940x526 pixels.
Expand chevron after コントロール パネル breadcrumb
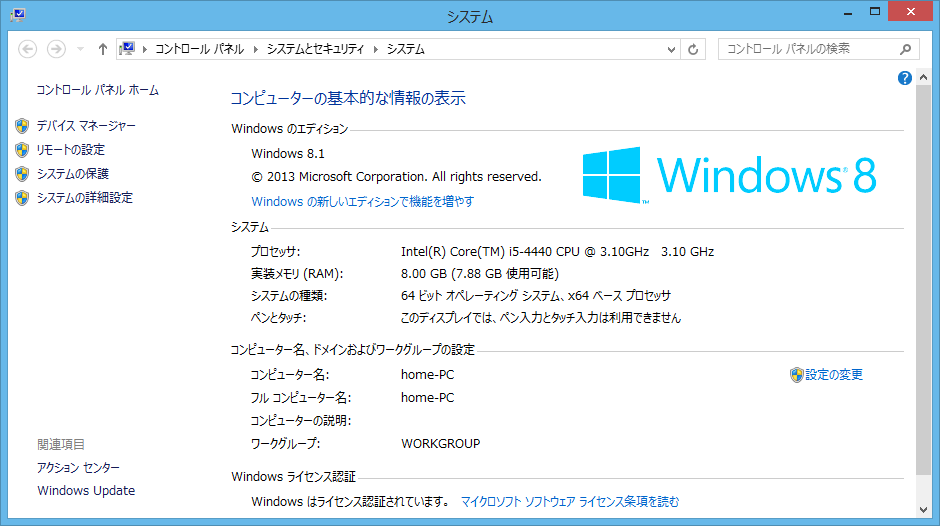click(x=255, y=49)
